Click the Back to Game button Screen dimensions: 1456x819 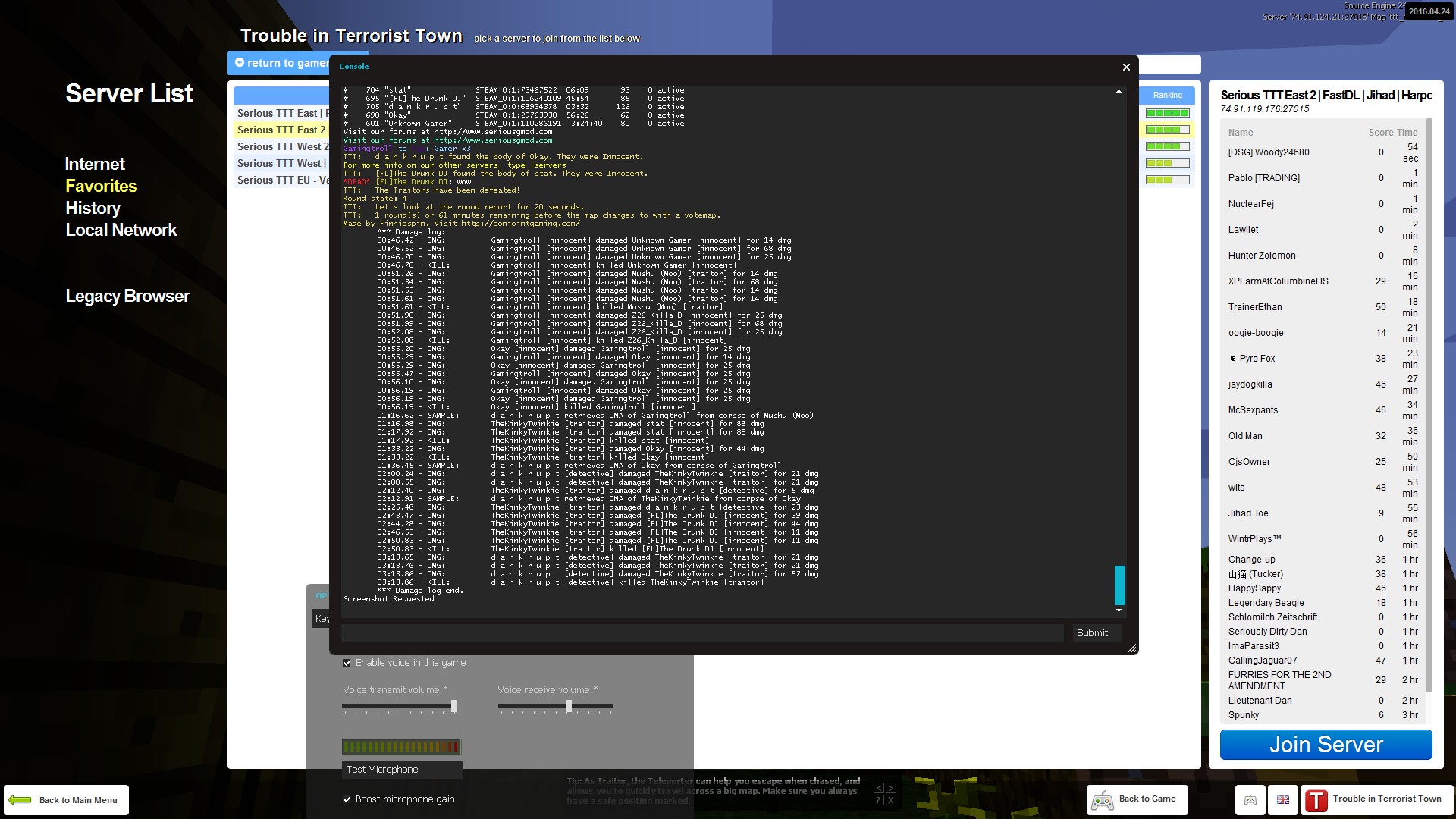click(1137, 799)
